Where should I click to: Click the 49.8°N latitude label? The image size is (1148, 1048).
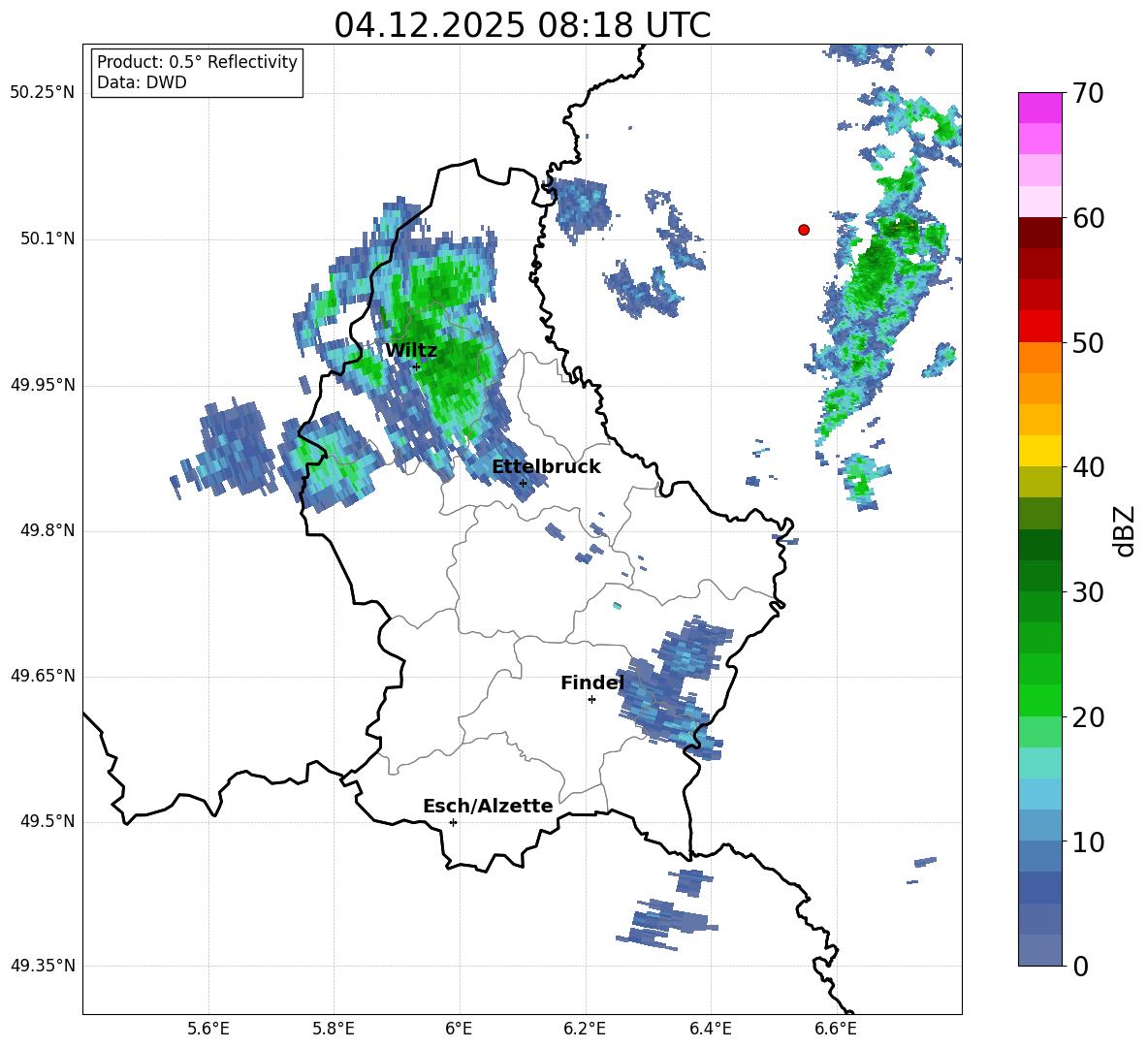click(48, 530)
